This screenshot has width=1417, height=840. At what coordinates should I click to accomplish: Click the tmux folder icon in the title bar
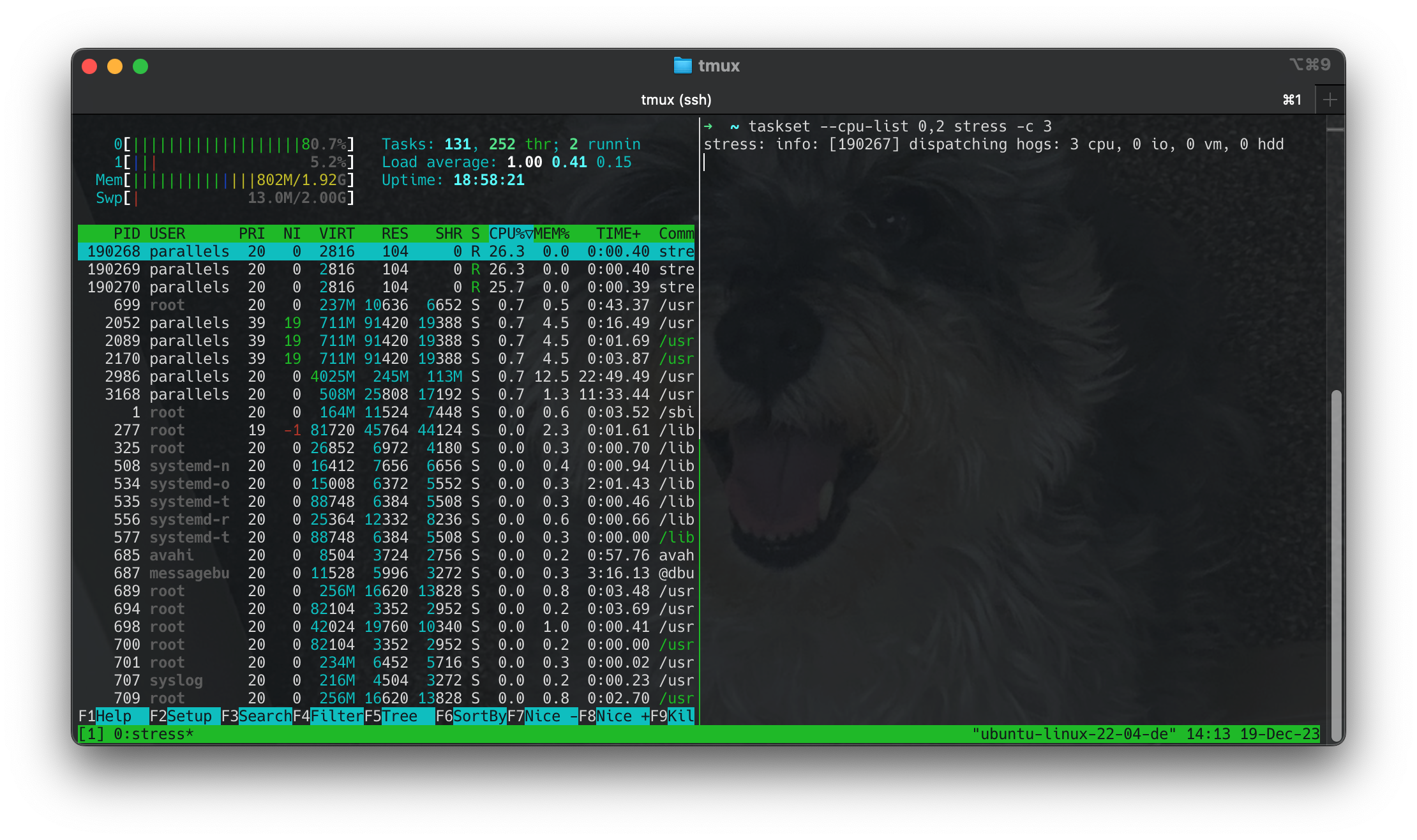682,65
